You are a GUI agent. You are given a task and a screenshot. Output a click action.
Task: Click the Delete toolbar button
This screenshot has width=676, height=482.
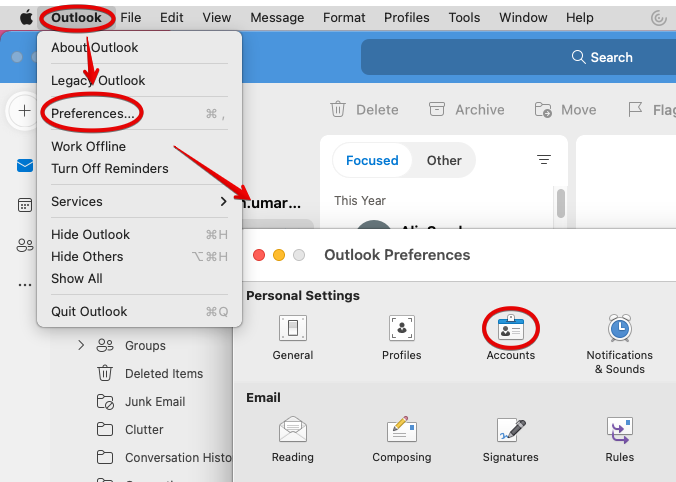(x=365, y=110)
